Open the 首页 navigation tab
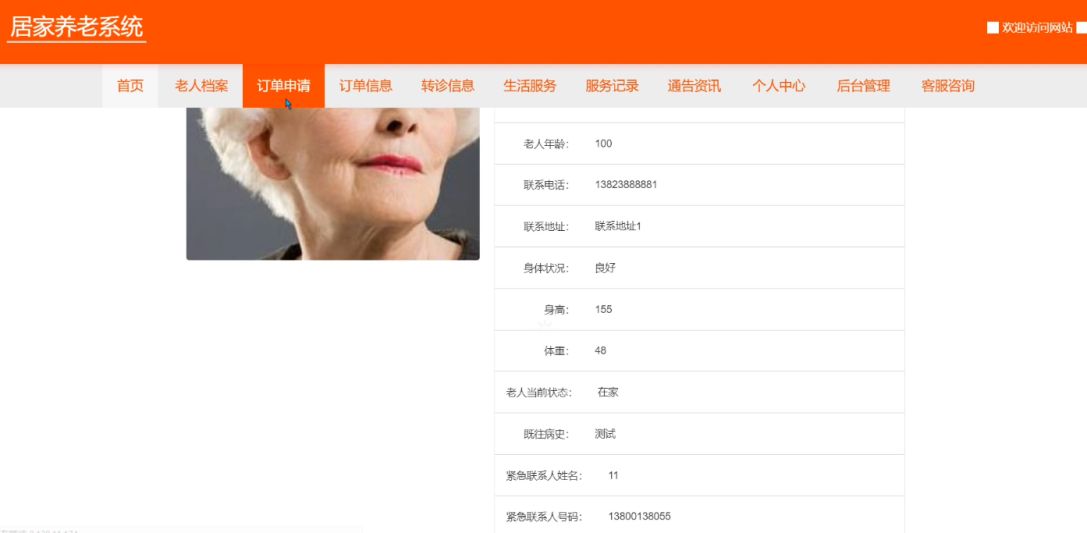 pos(130,86)
